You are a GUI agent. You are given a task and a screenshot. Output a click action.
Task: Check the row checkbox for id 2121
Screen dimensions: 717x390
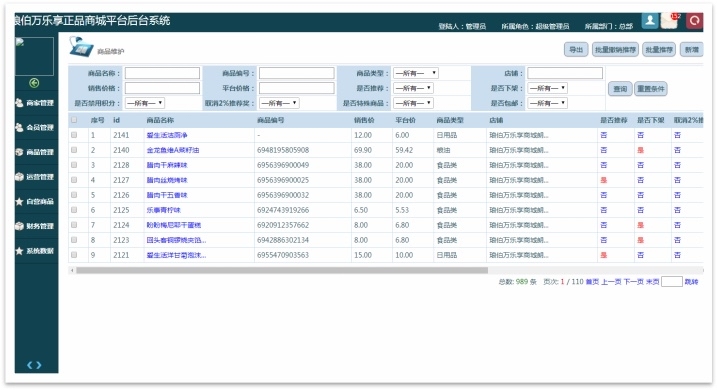tap(74, 255)
